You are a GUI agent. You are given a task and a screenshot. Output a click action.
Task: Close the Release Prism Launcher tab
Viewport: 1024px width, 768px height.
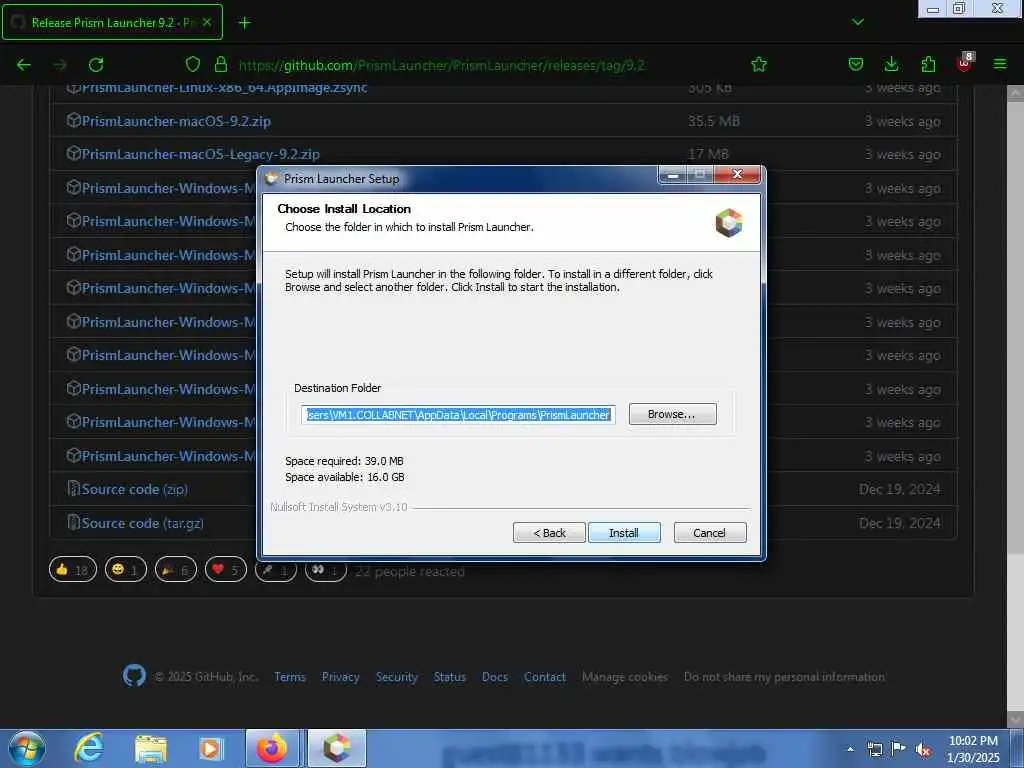[x=207, y=22]
